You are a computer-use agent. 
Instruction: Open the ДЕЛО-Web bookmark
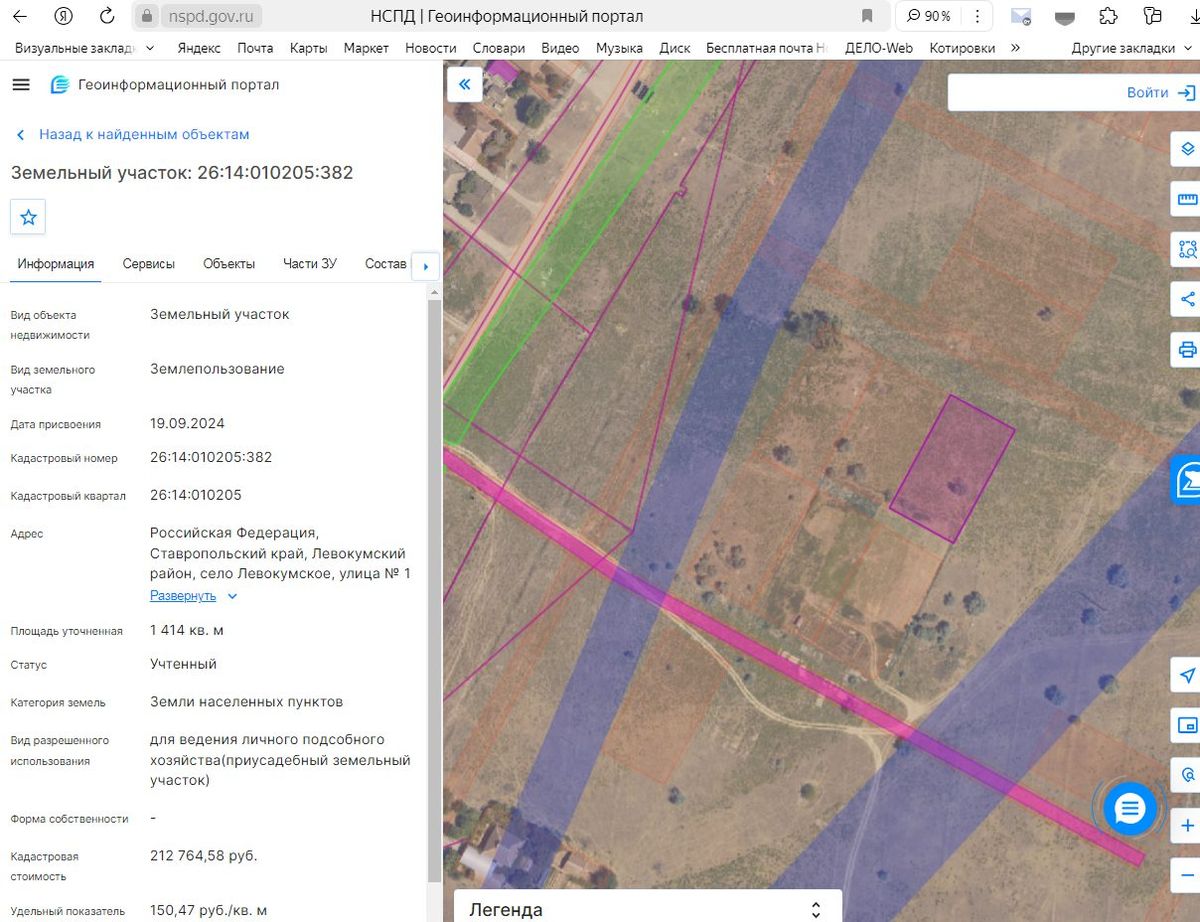pos(879,48)
